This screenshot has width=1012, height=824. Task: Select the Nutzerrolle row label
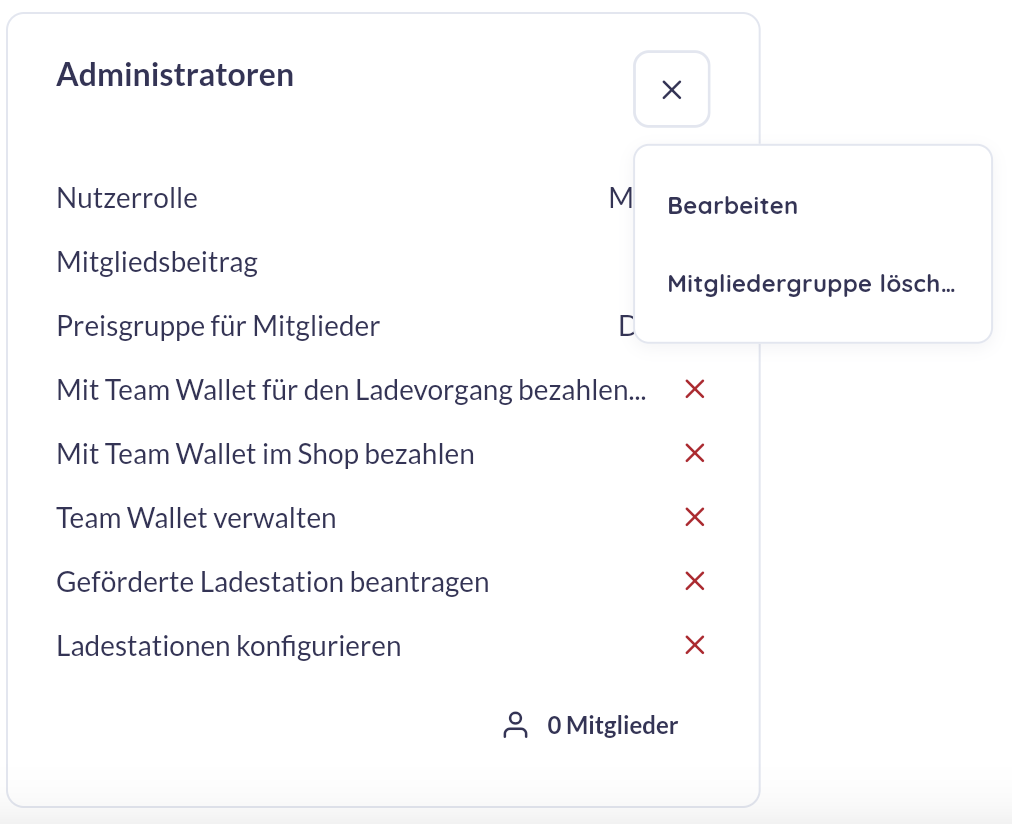[127, 198]
